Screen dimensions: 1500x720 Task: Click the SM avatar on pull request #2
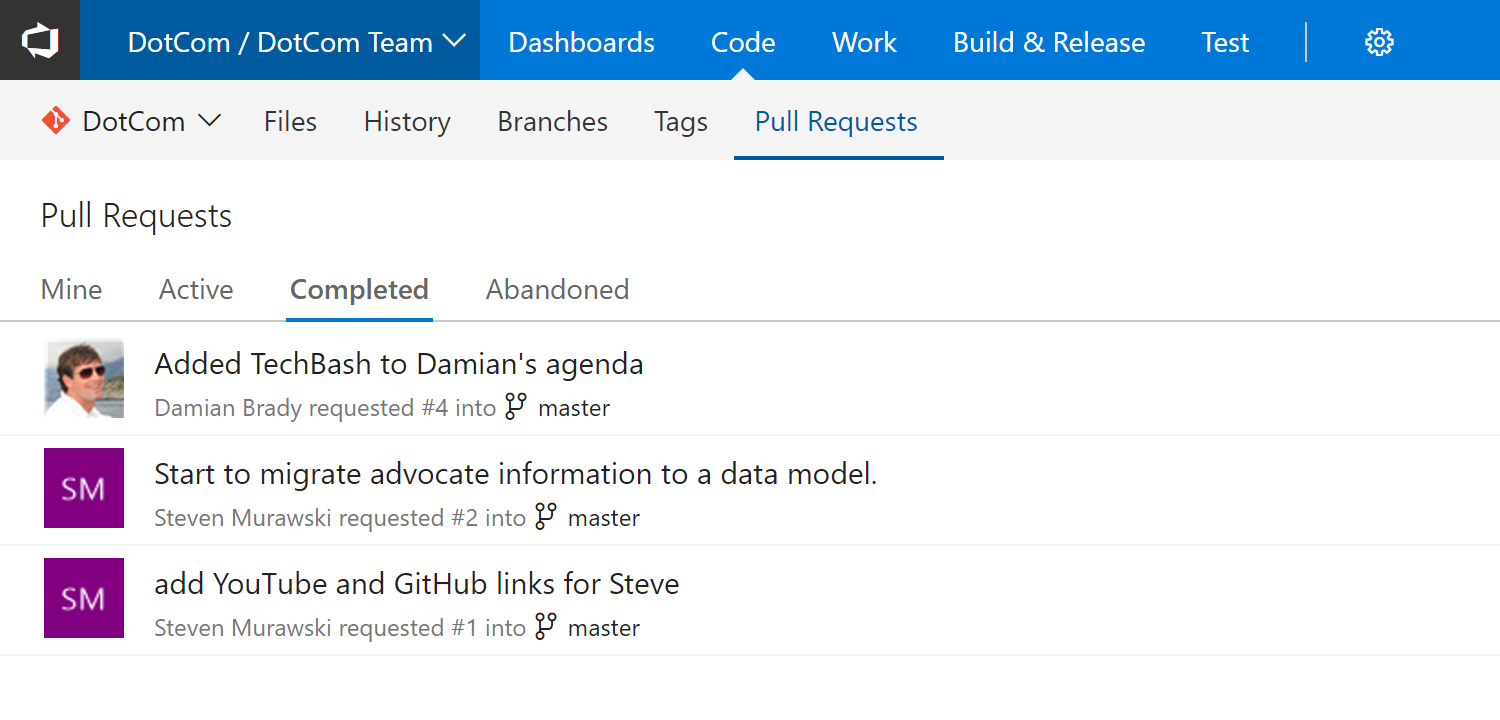pyautogui.click(x=84, y=488)
